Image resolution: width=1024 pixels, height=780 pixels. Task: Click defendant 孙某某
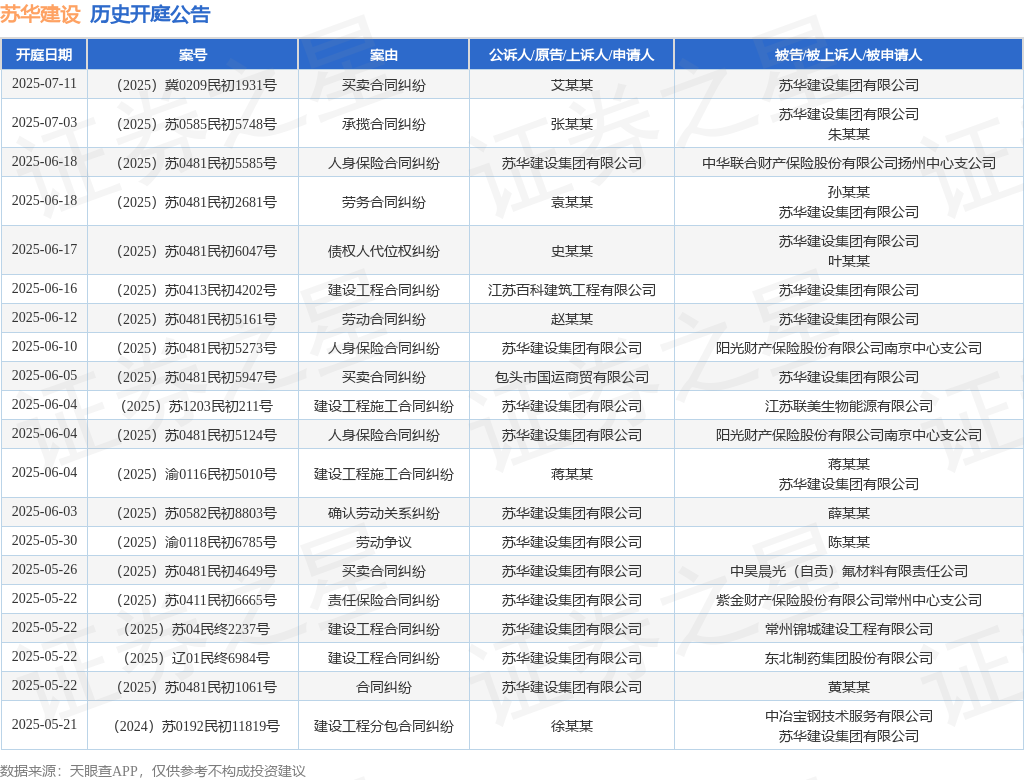click(848, 192)
